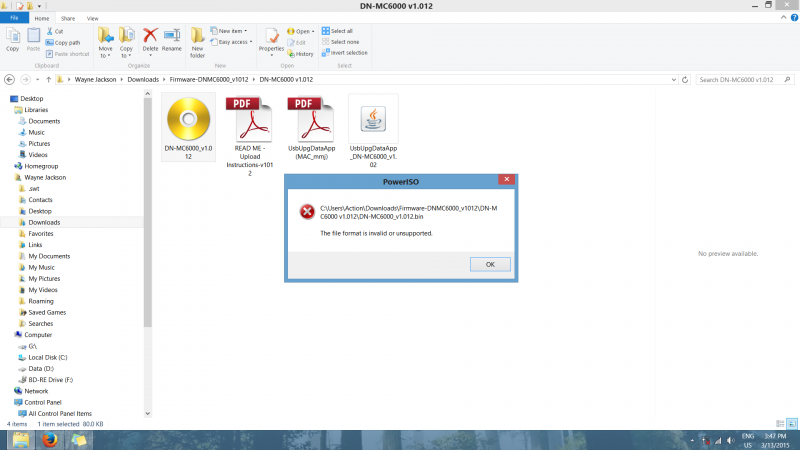Select the DN-MC6000_v1.012 disc image file
800x450 pixels.
pyautogui.click(x=188, y=128)
